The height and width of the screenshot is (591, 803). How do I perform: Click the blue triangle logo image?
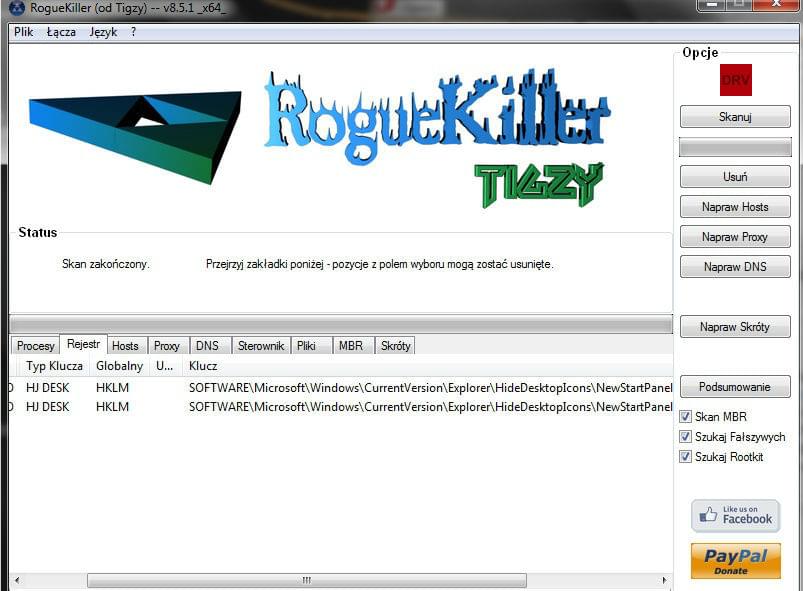[x=135, y=136]
